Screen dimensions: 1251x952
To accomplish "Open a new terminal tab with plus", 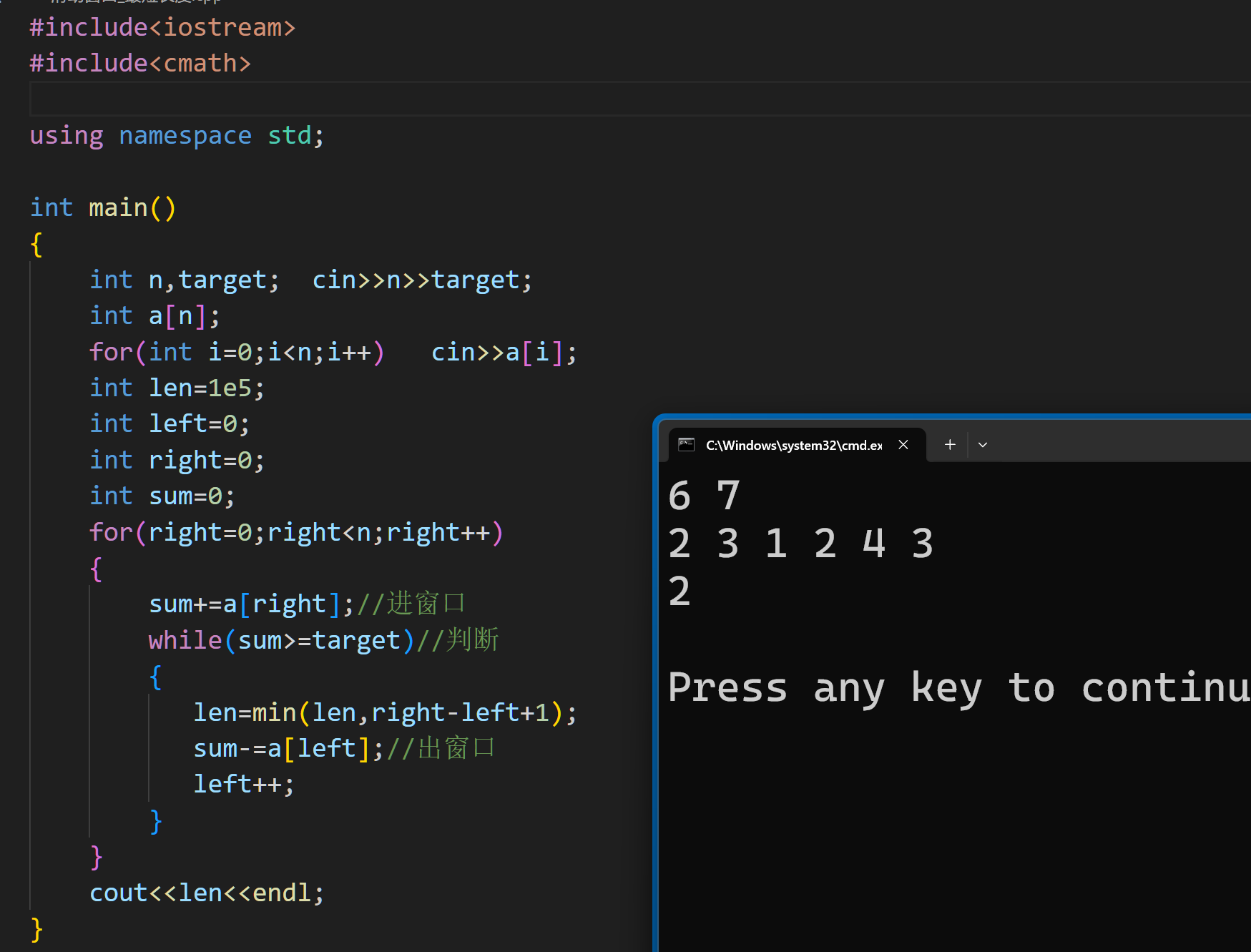I will point(950,444).
